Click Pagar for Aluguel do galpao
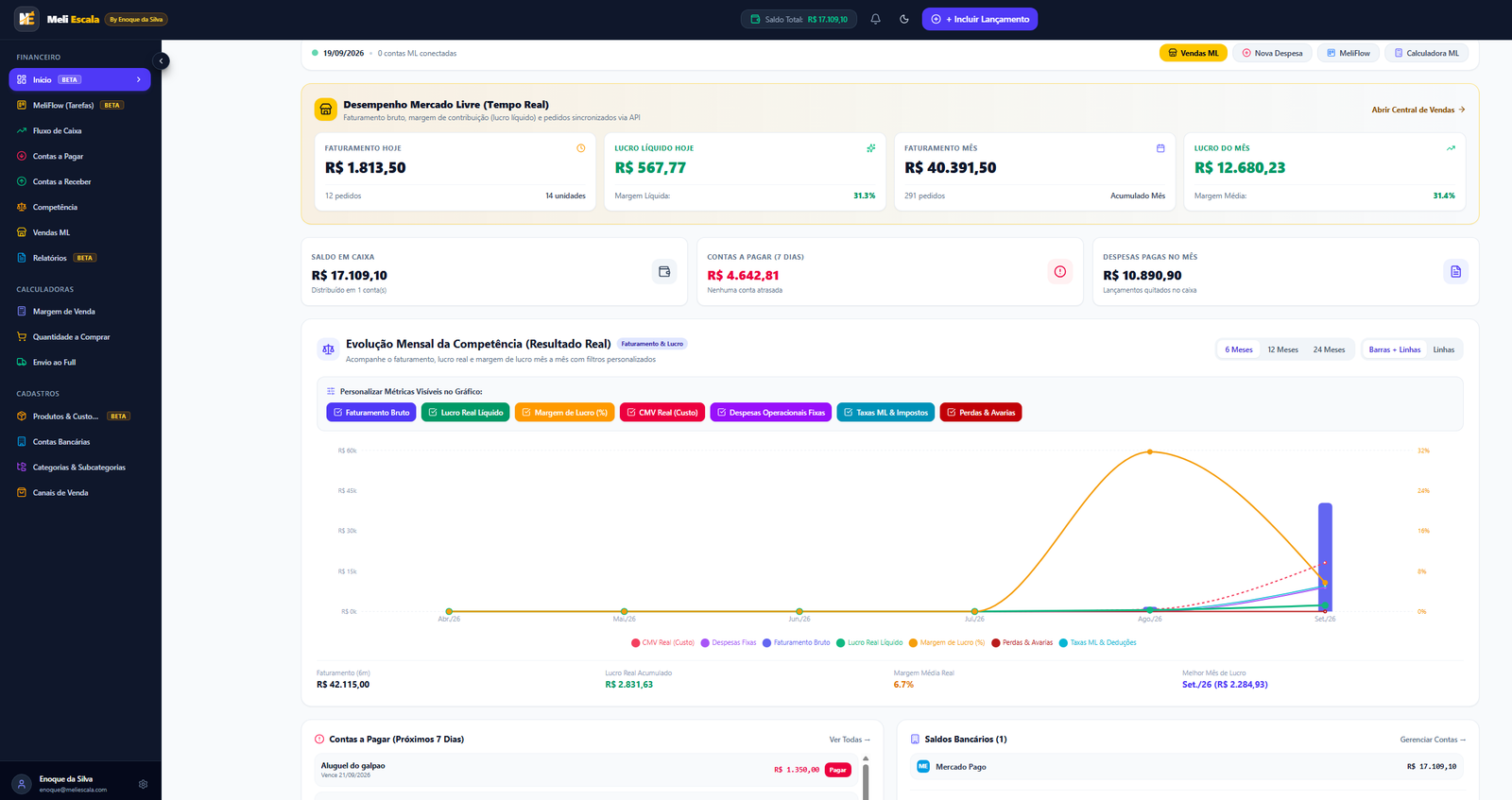The image size is (1512, 800). click(838, 770)
